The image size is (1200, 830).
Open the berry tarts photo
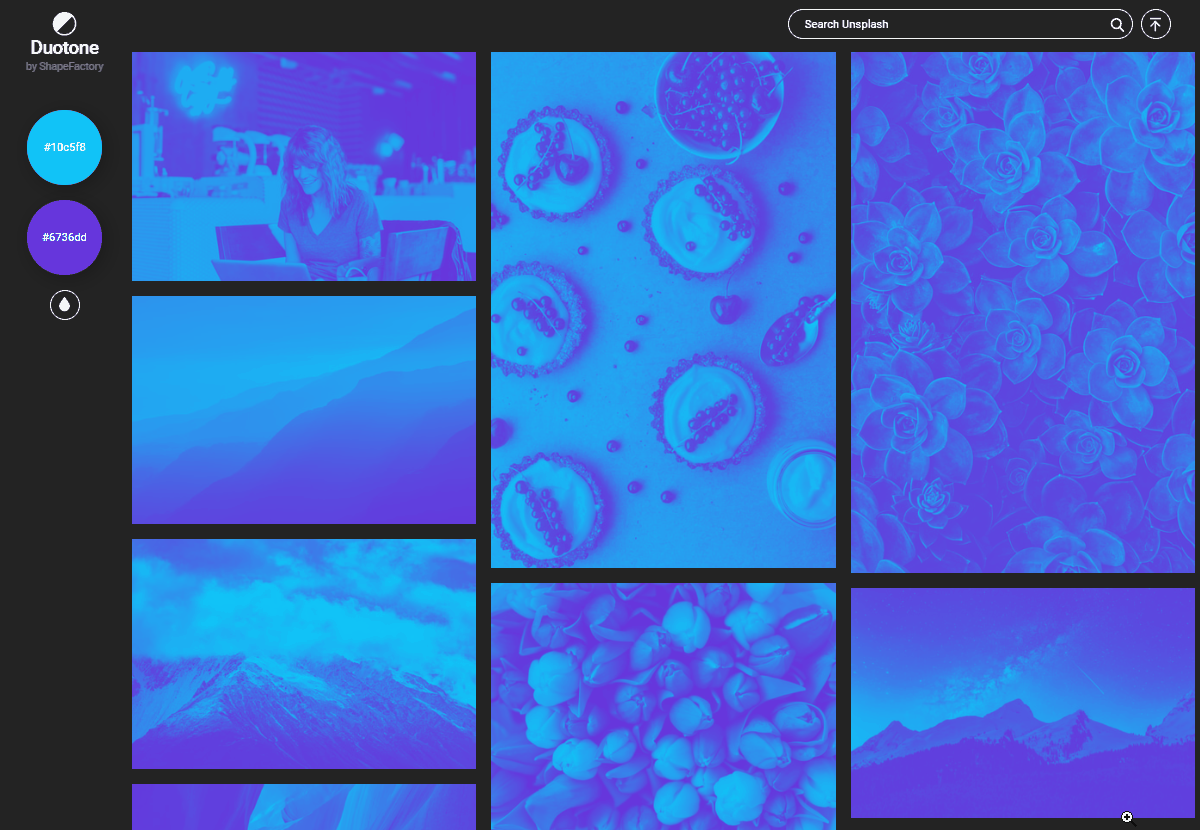point(663,310)
